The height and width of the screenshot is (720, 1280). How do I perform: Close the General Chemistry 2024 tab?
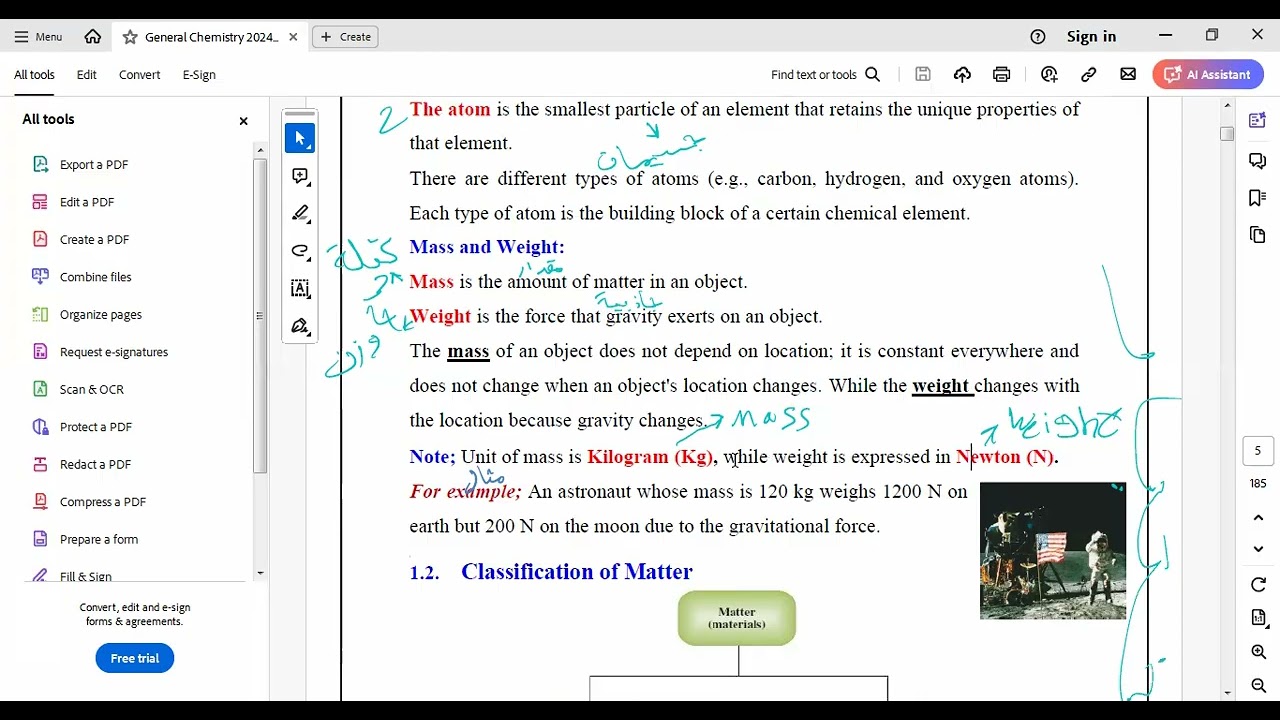coord(293,37)
